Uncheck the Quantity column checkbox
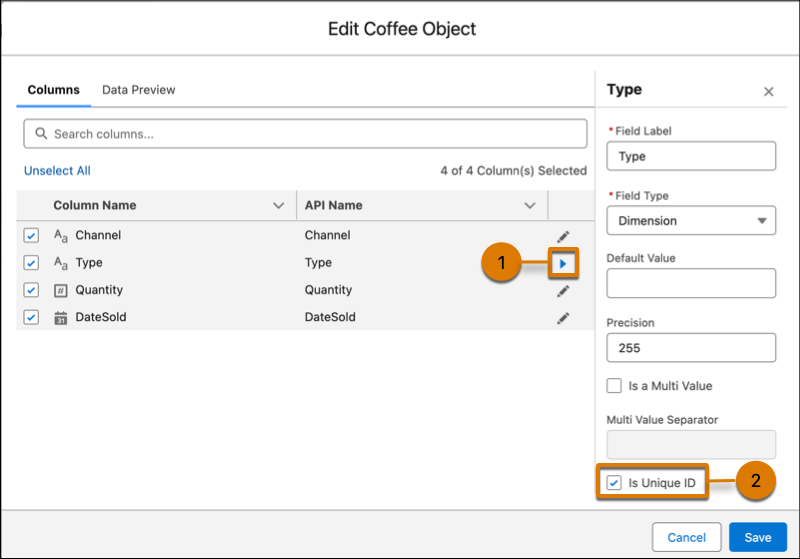The height and width of the screenshot is (559, 800). (31, 290)
